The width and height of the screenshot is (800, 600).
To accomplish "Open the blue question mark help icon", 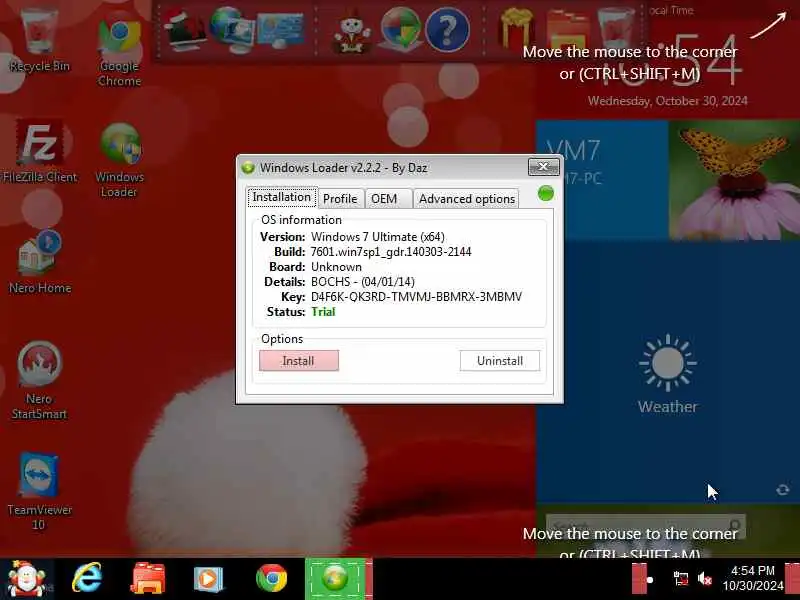I will click(447, 31).
